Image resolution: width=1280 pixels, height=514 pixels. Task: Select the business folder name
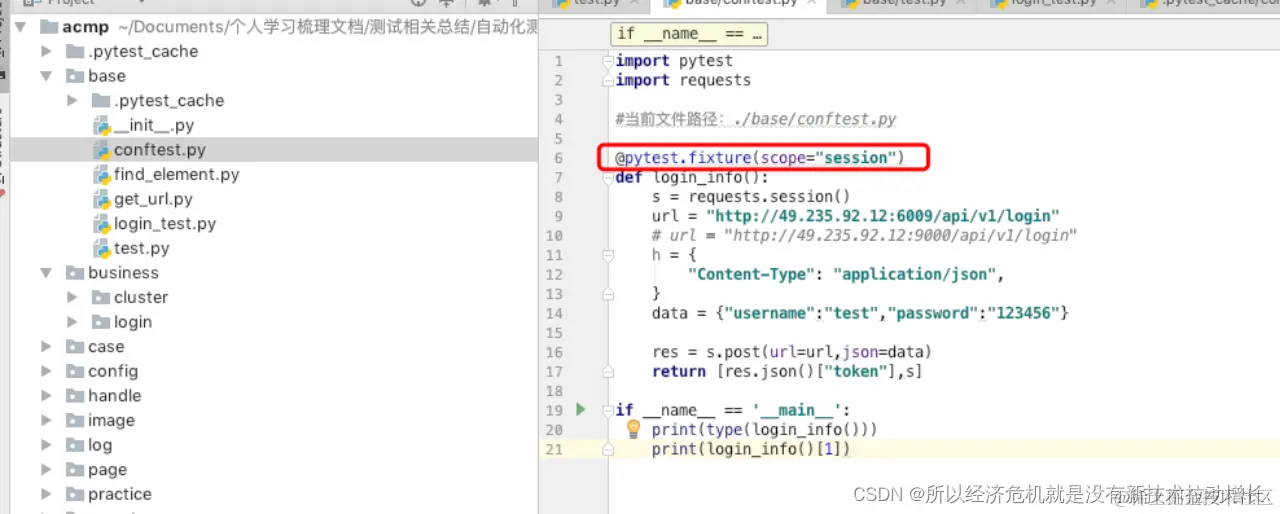tap(123, 273)
